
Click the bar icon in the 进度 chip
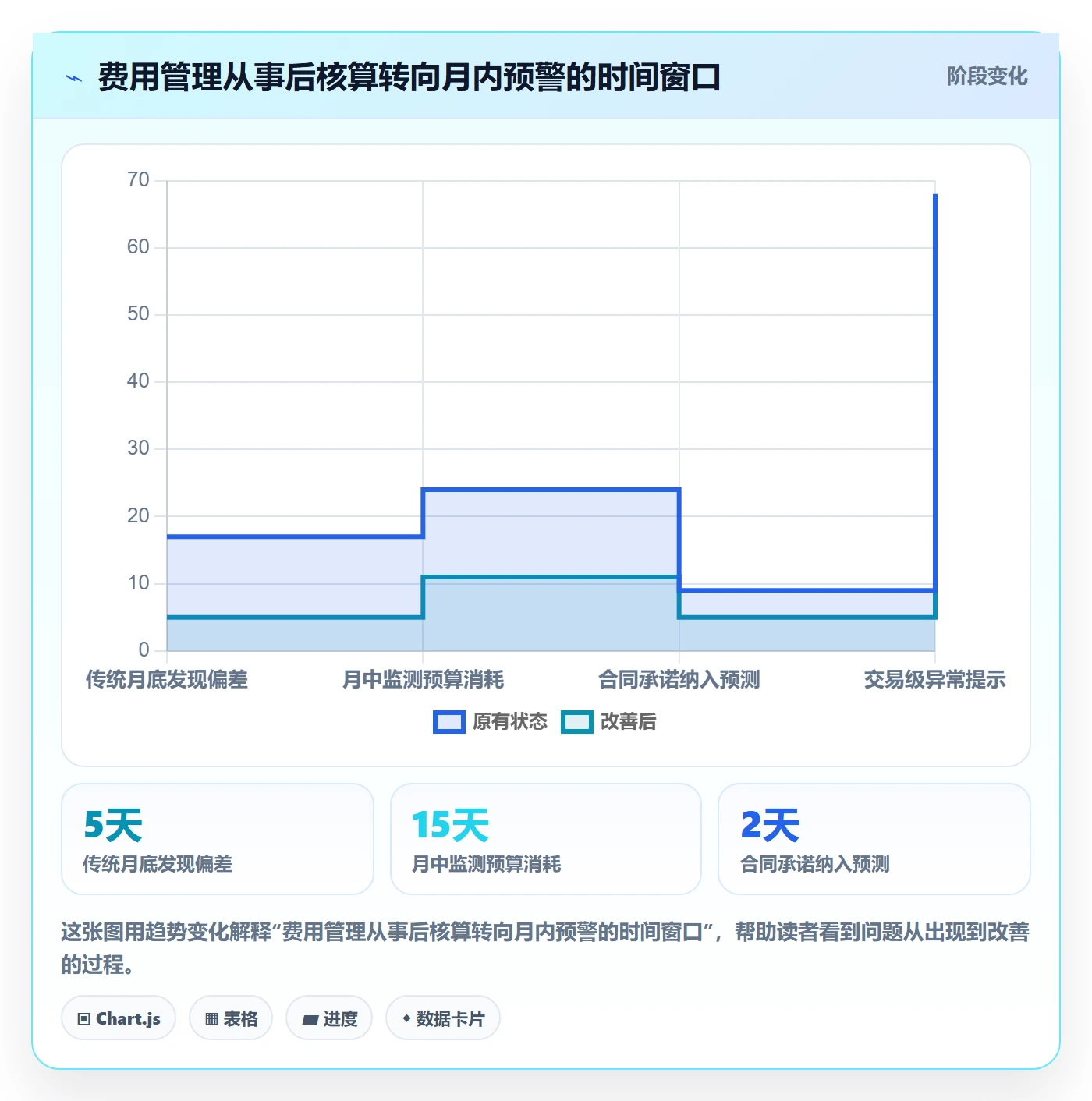point(310,1019)
